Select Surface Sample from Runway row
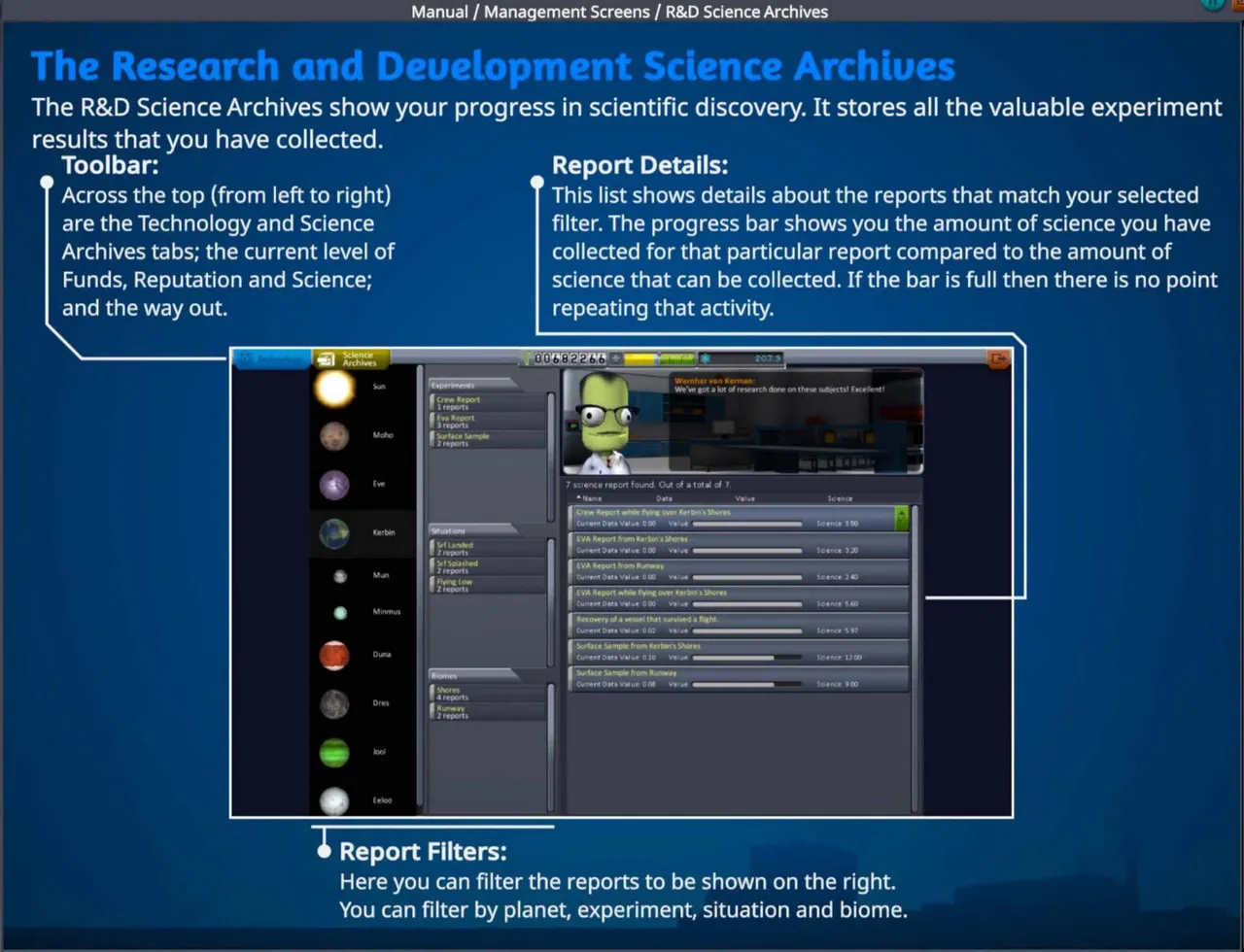 coord(739,678)
